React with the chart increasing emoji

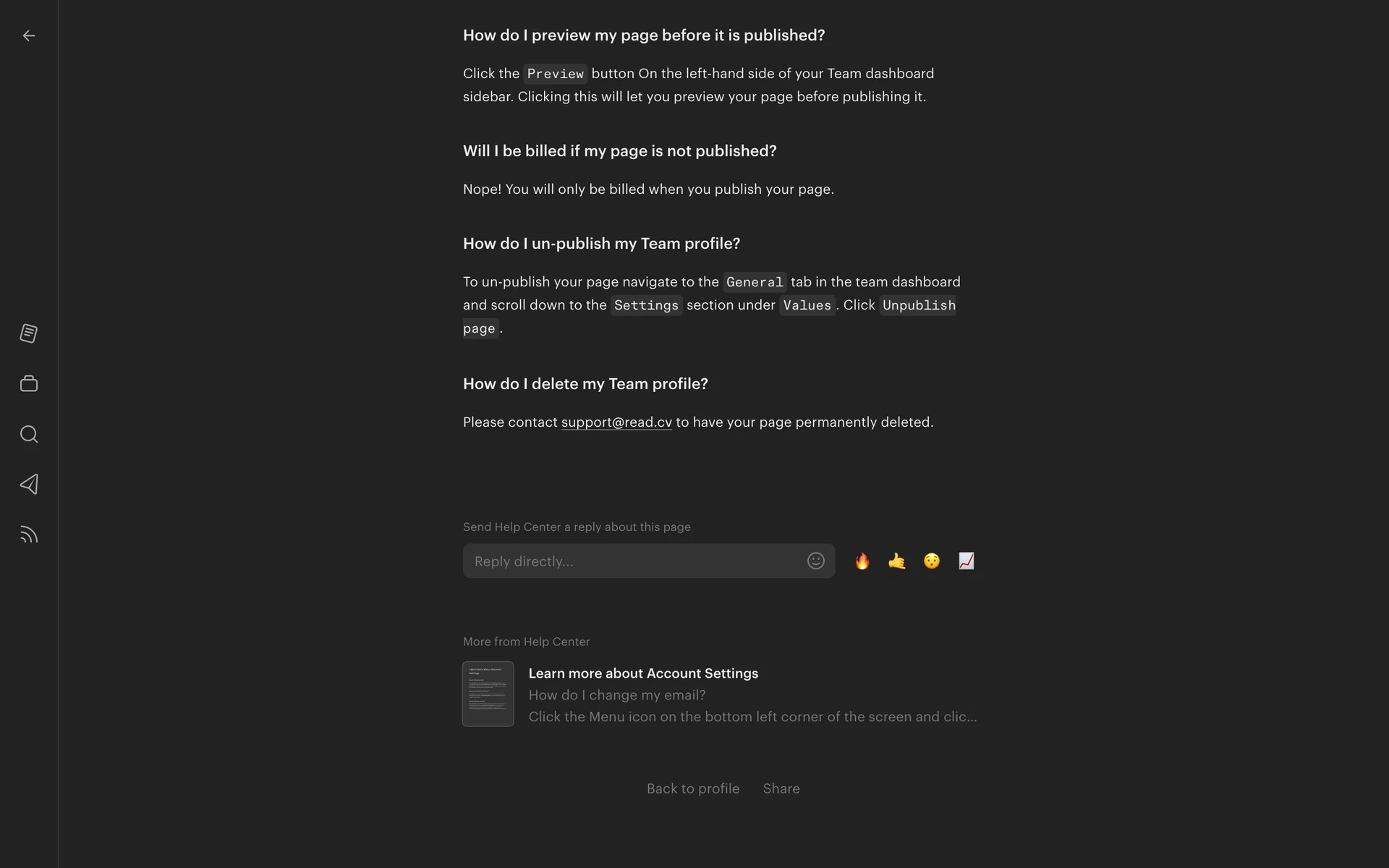coord(967,561)
